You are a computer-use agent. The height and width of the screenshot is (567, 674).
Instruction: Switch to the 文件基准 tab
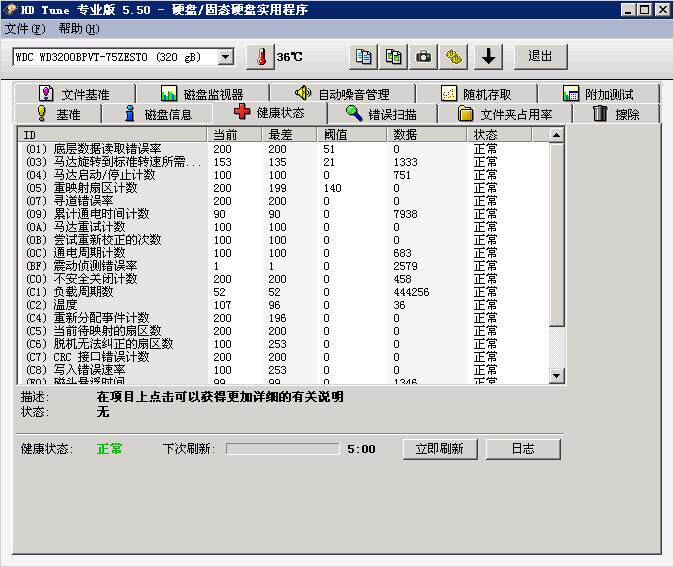[x=74, y=94]
